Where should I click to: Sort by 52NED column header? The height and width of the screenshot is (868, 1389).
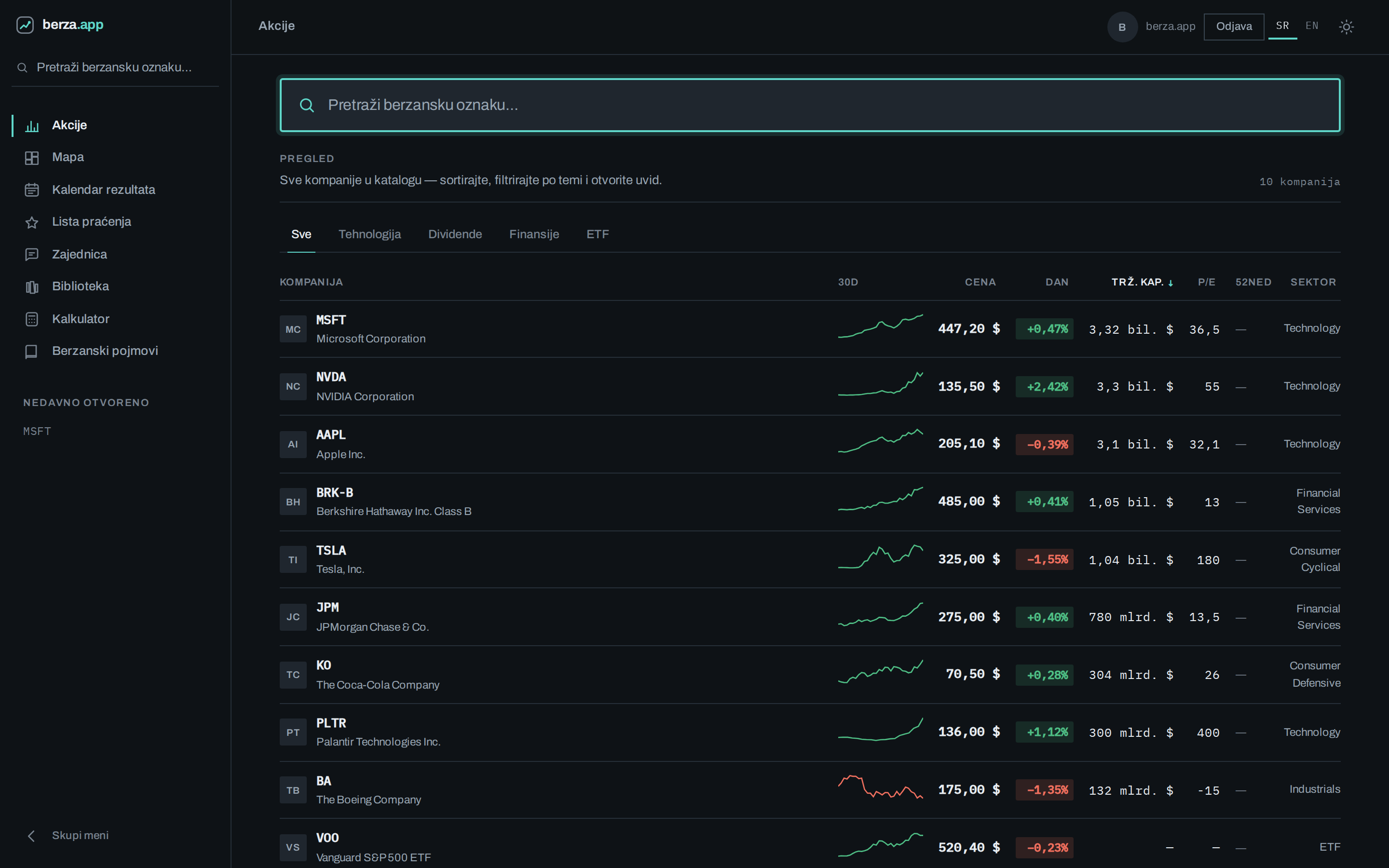coord(1253,283)
